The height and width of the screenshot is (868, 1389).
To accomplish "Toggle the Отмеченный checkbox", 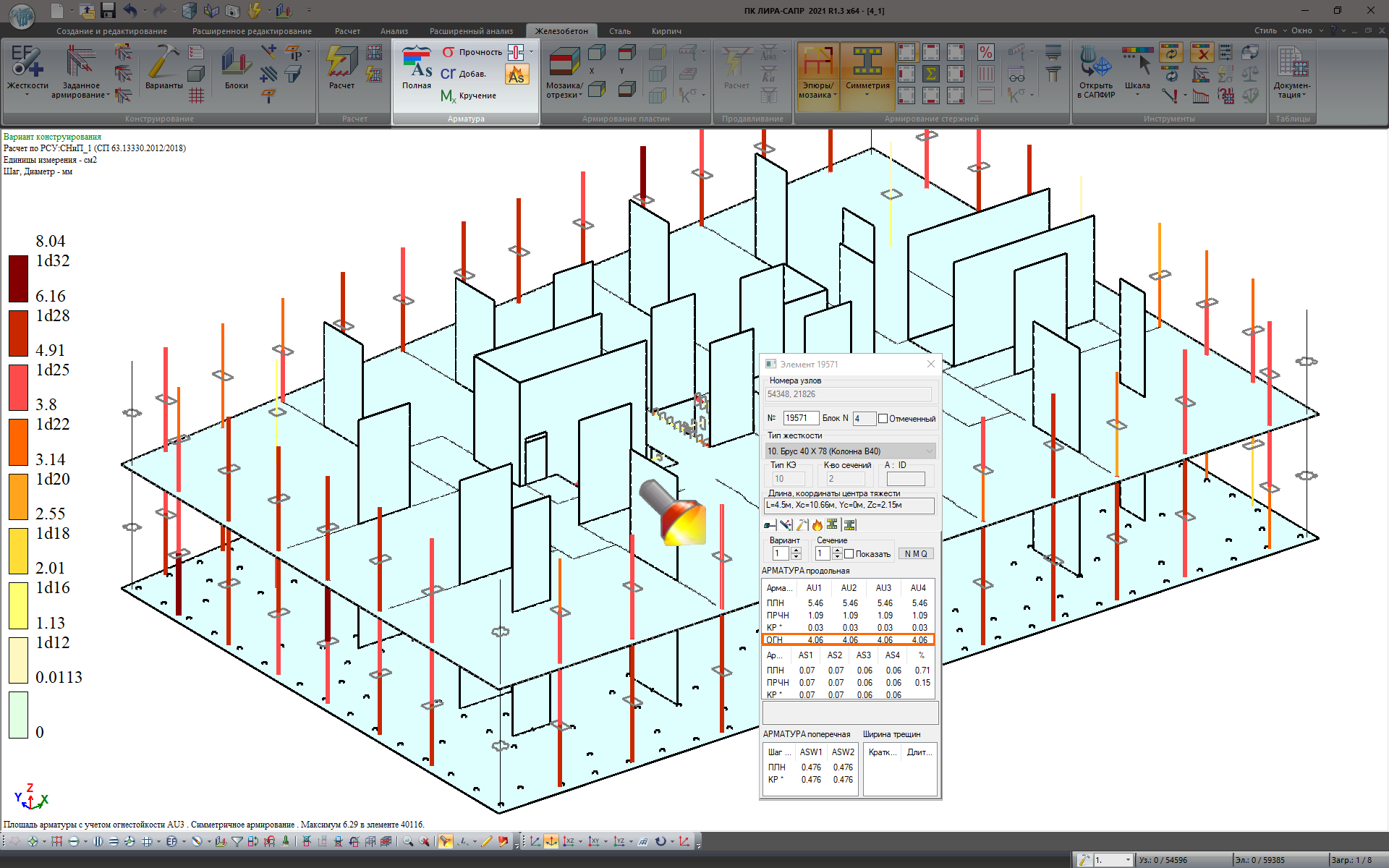I will click(883, 418).
